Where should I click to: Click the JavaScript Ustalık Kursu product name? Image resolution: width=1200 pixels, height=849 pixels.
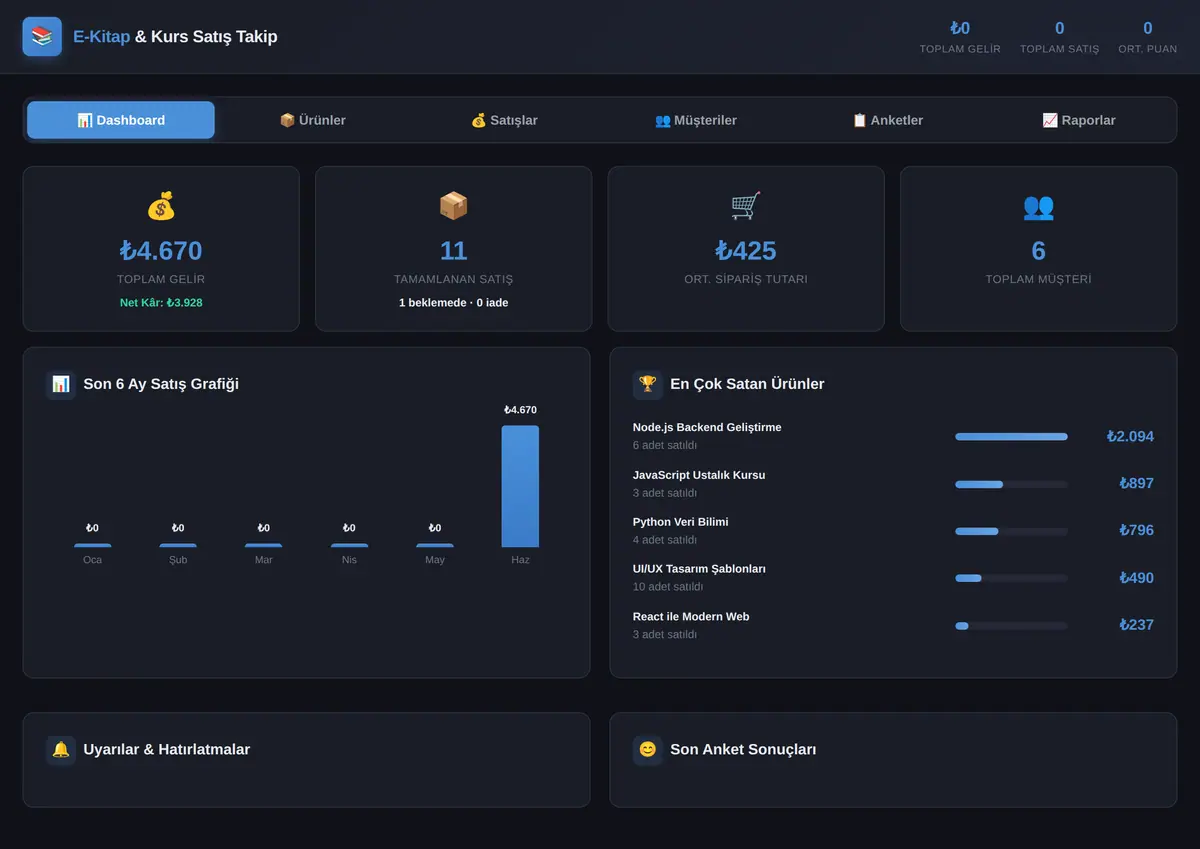point(699,475)
